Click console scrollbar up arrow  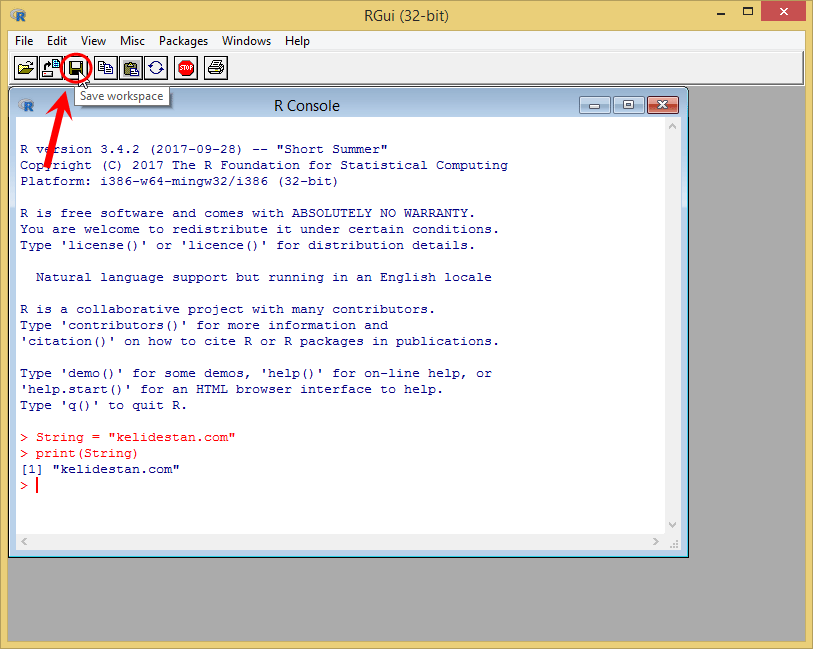672,126
